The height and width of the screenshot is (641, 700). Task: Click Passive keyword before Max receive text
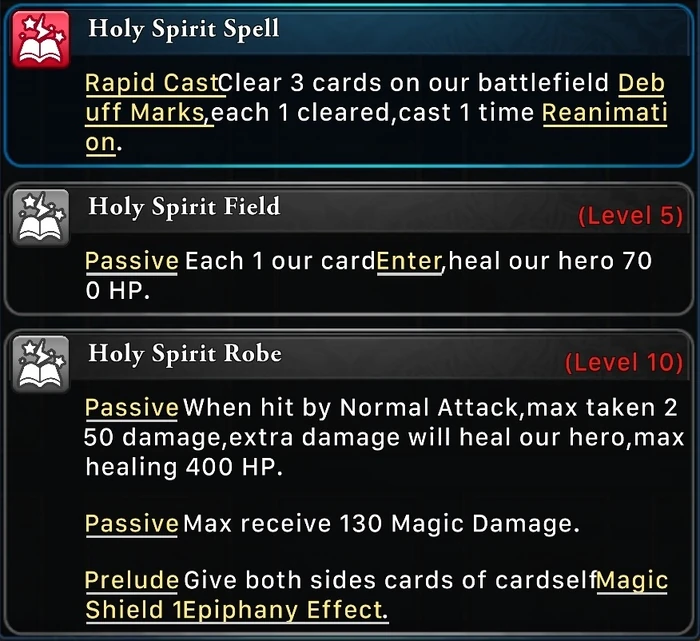click(x=132, y=524)
